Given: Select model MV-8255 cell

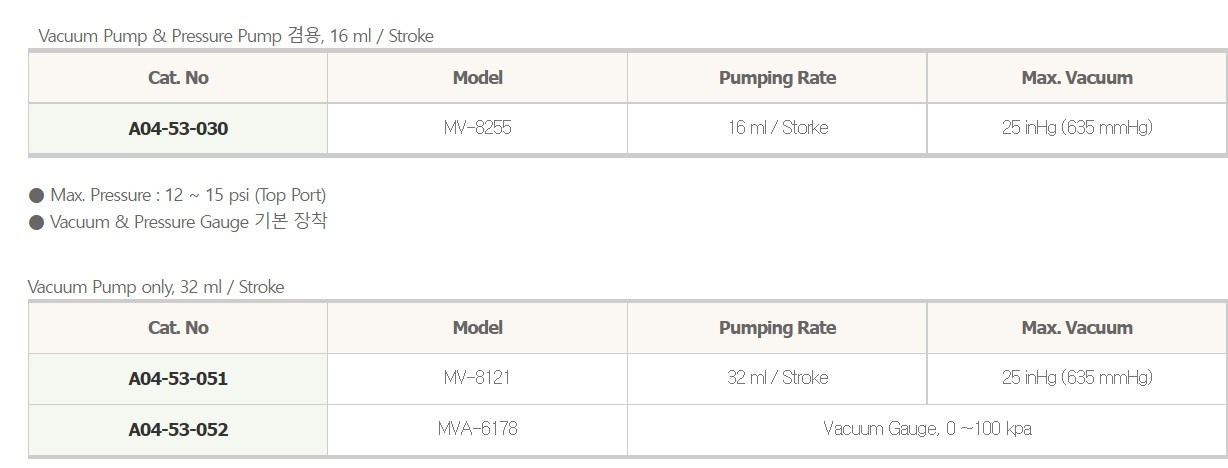Looking at the screenshot, I should point(477,128).
